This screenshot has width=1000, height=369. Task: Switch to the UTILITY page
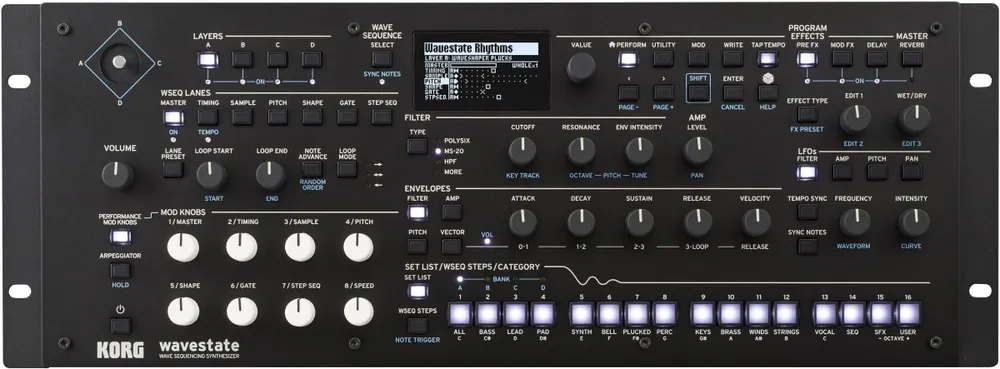(663, 59)
